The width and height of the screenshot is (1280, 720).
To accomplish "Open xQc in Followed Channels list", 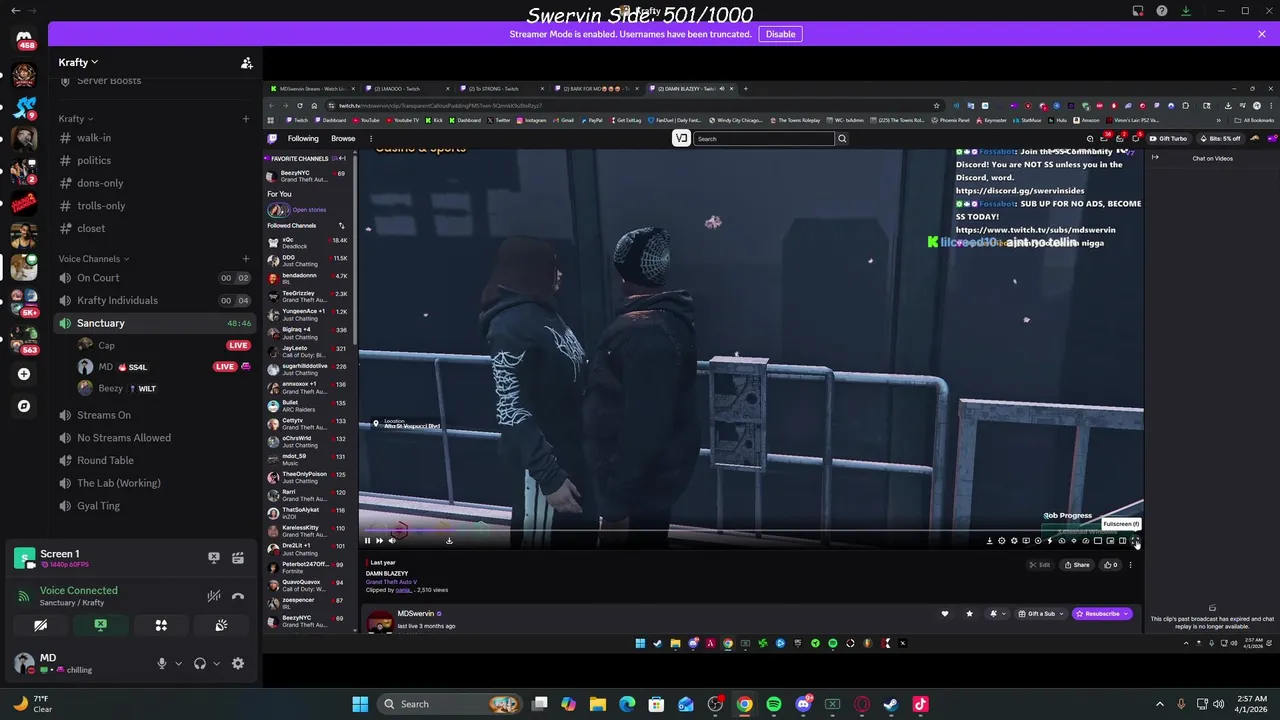I will click(x=307, y=243).
